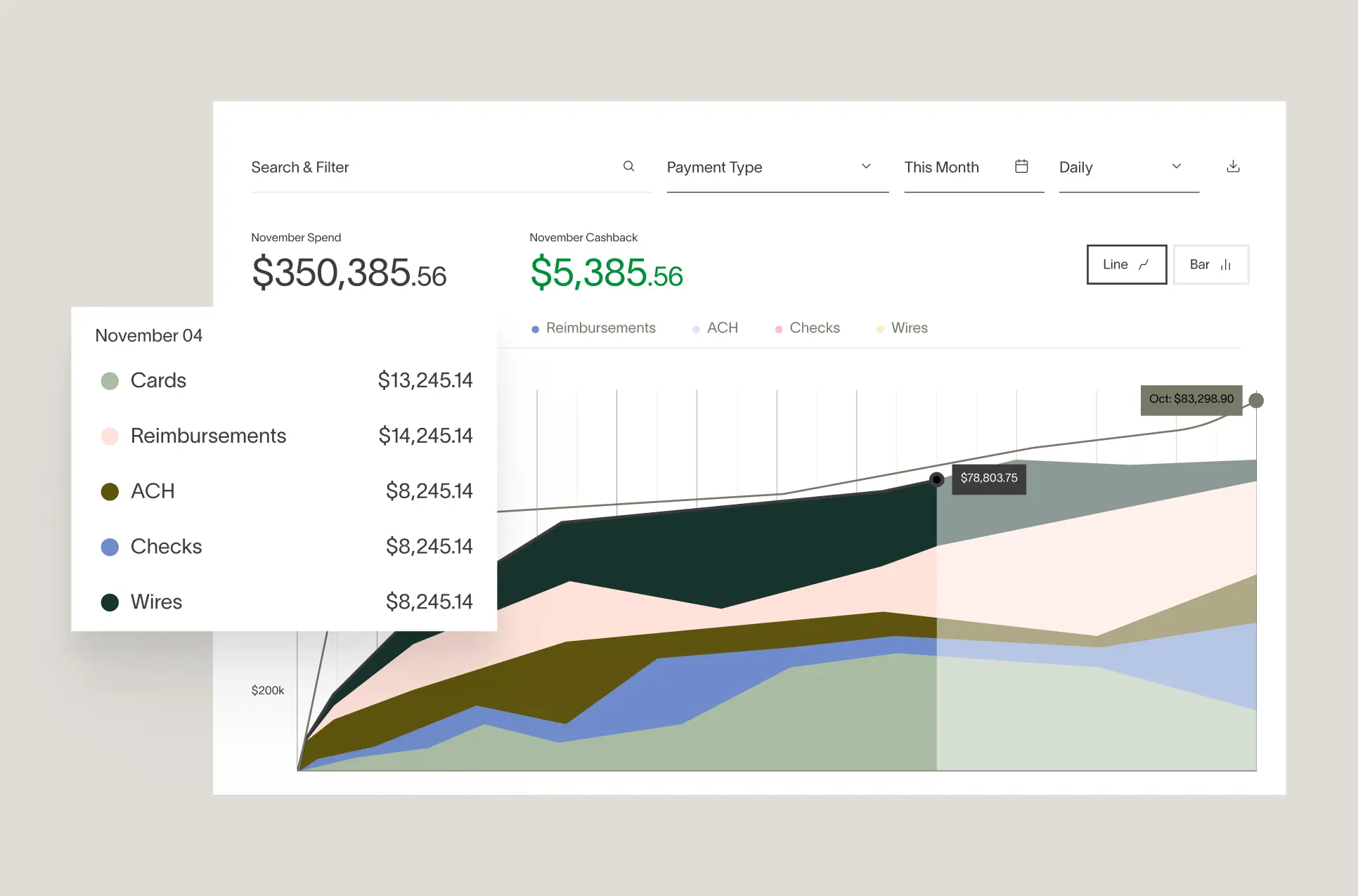
Task: Click the black data point marker on chart
Action: click(x=936, y=479)
